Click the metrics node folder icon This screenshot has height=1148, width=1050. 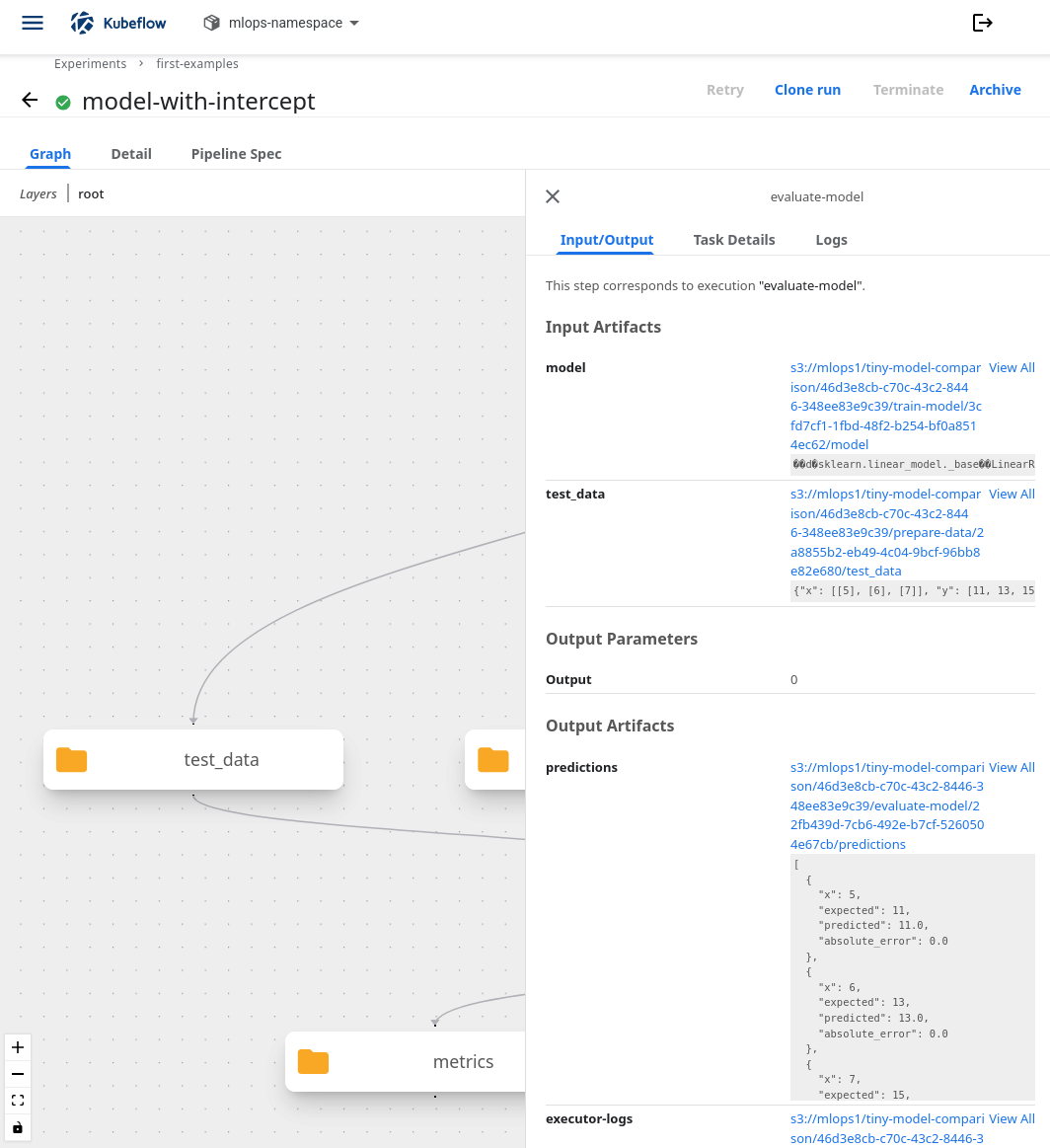(313, 1061)
